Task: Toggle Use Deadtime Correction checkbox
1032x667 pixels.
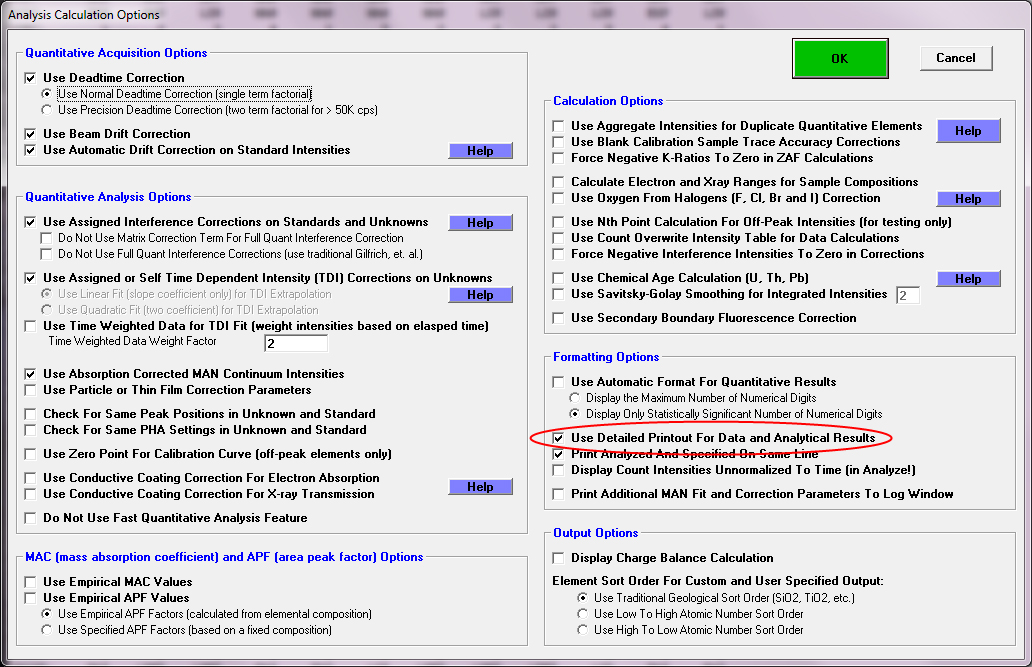Action: click(31, 78)
